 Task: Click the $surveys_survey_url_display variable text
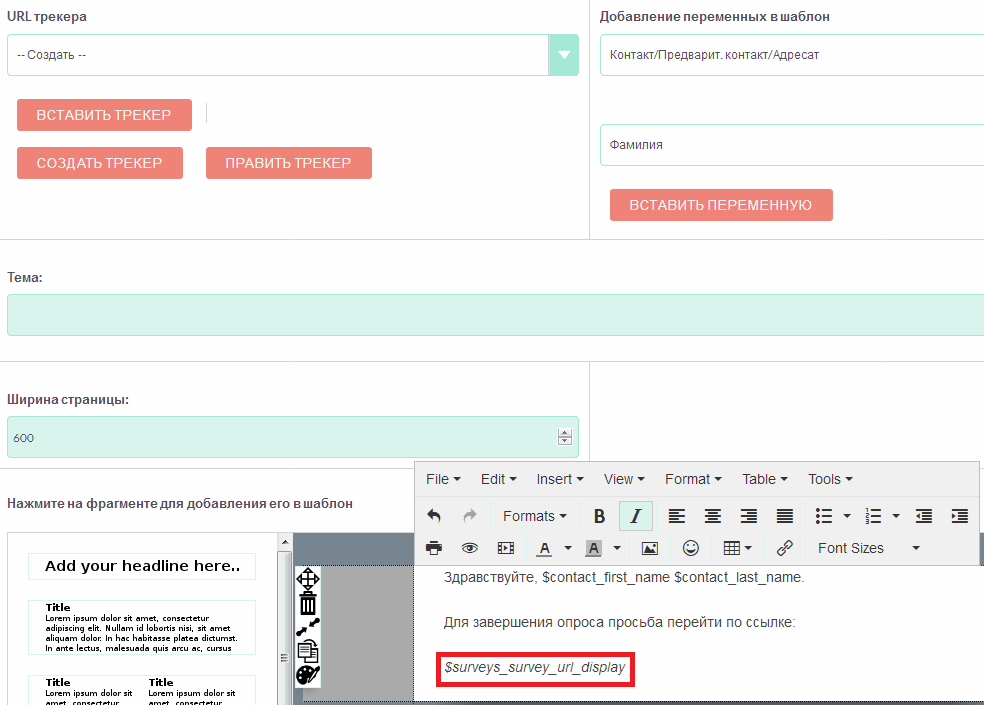(x=535, y=667)
